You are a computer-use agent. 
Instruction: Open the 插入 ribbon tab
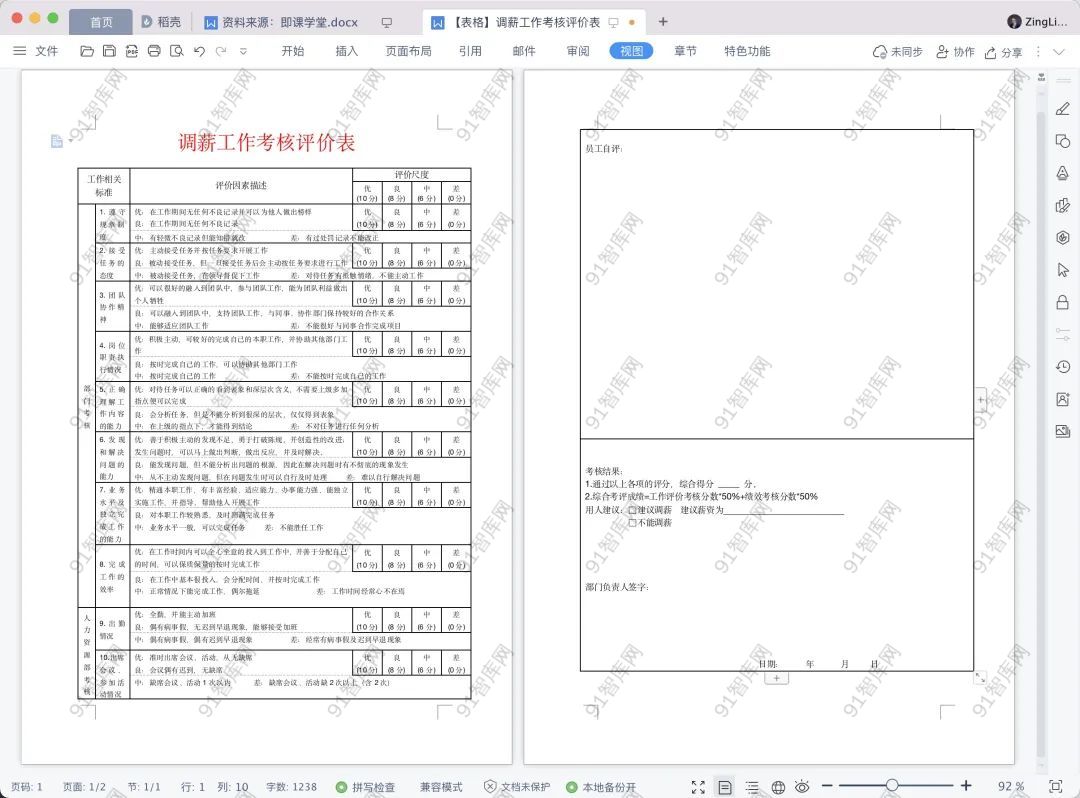(x=346, y=51)
